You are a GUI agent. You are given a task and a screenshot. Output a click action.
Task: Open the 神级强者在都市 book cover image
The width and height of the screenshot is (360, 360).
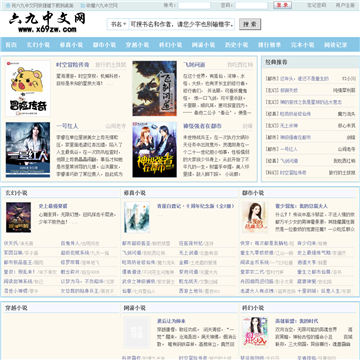pos(155,150)
